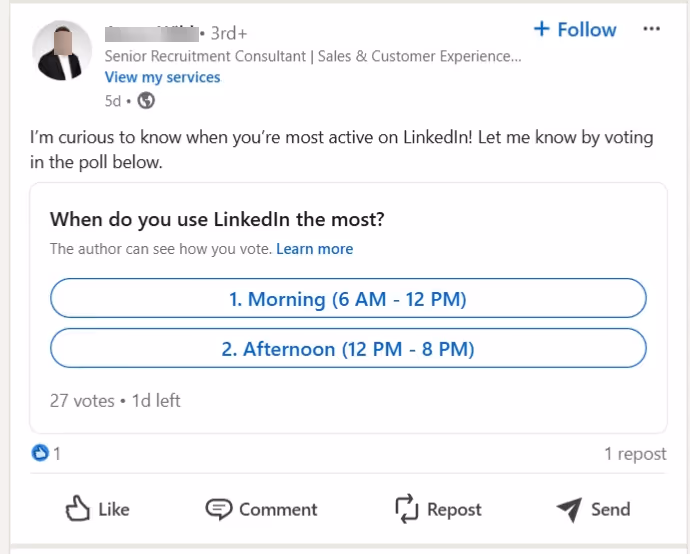Viewport: 690px width, 554px height.
Task: Repost the poll post
Action: coord(438,509)
